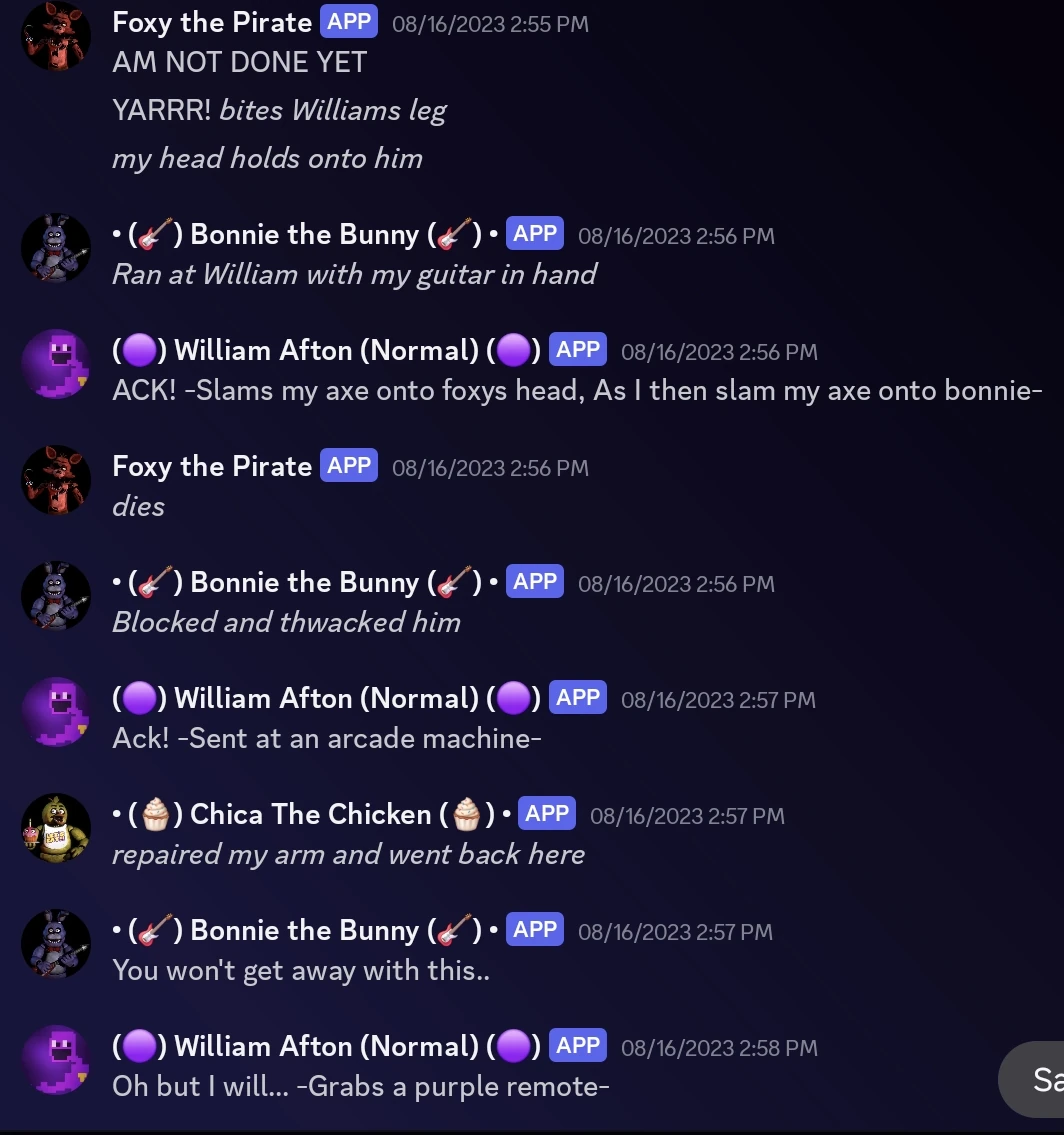
Task: Click APP badge beside Foxy the Pirate at 2:55 PM
Action: pyautogui.click(x=348, y=22)
